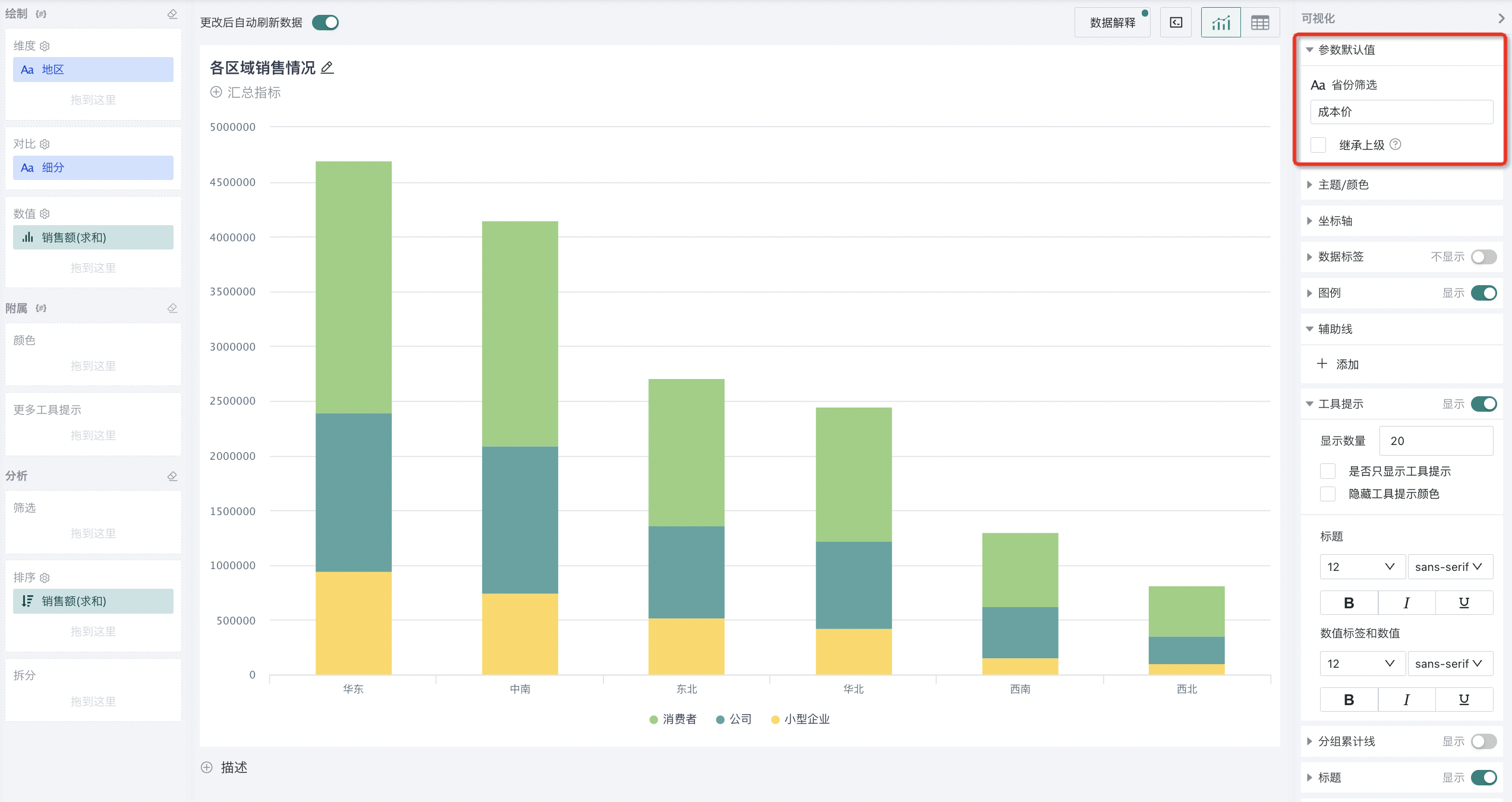
Task: Edit chart title with pencil icon
Action: (x=327, y=68)
